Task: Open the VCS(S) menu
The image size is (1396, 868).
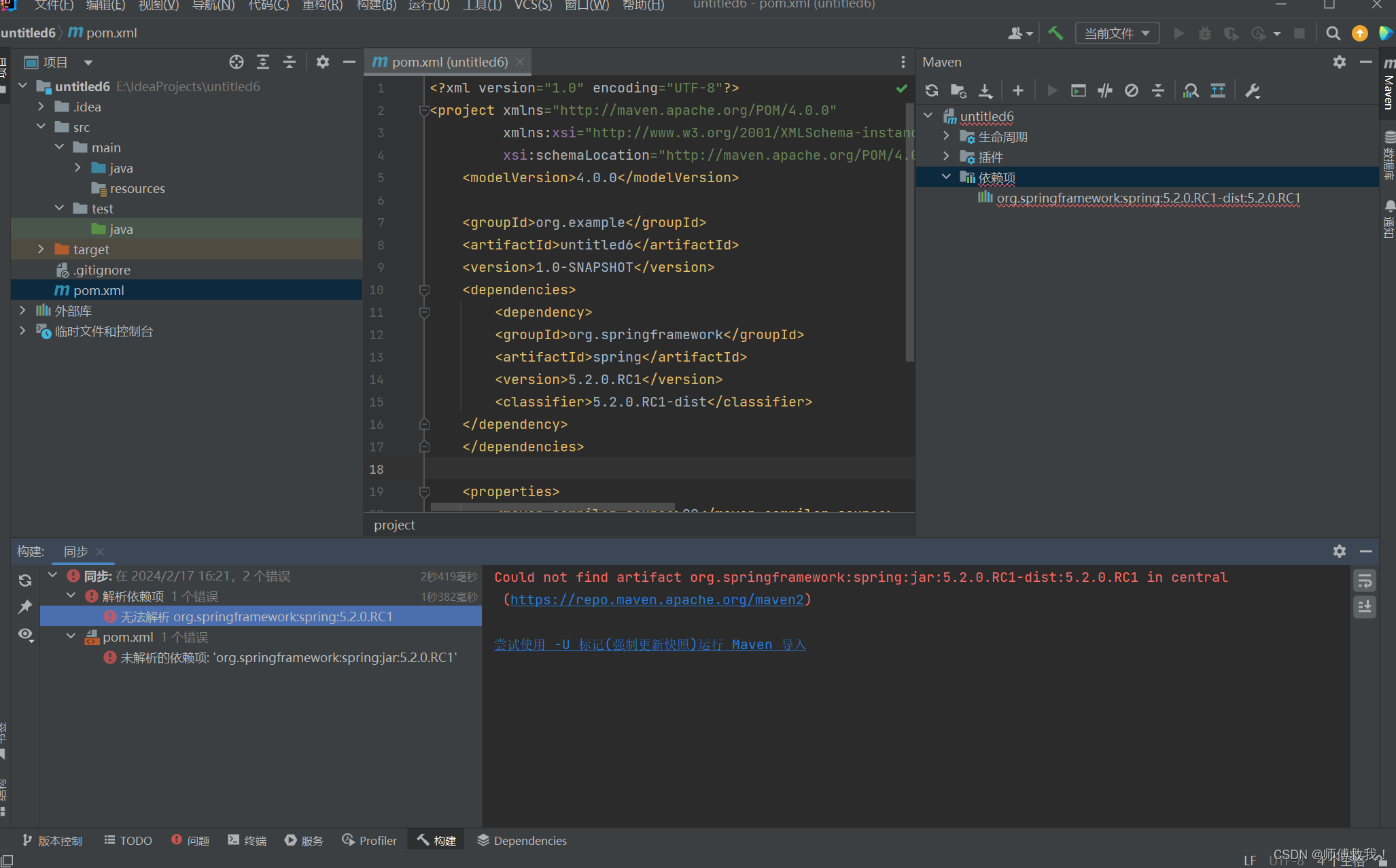Action: tap(533, 5)
